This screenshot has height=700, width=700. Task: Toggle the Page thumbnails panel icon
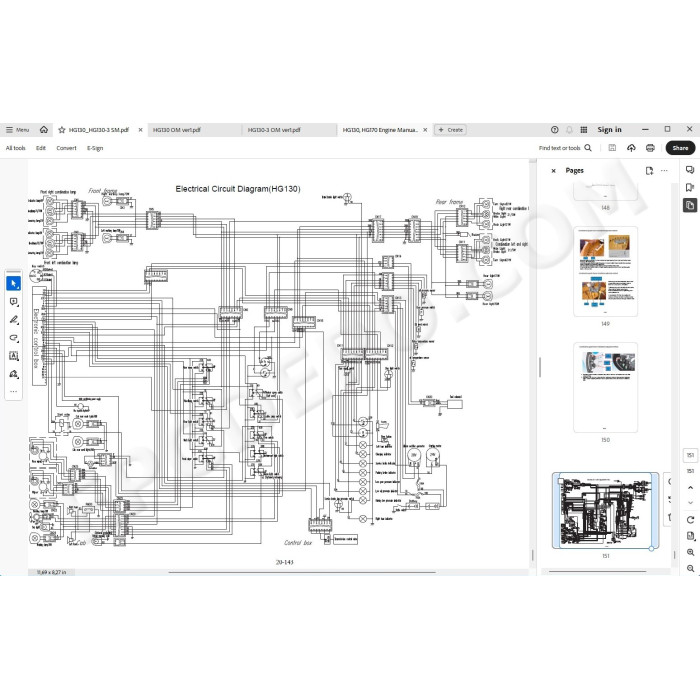[x=690, y=205]
